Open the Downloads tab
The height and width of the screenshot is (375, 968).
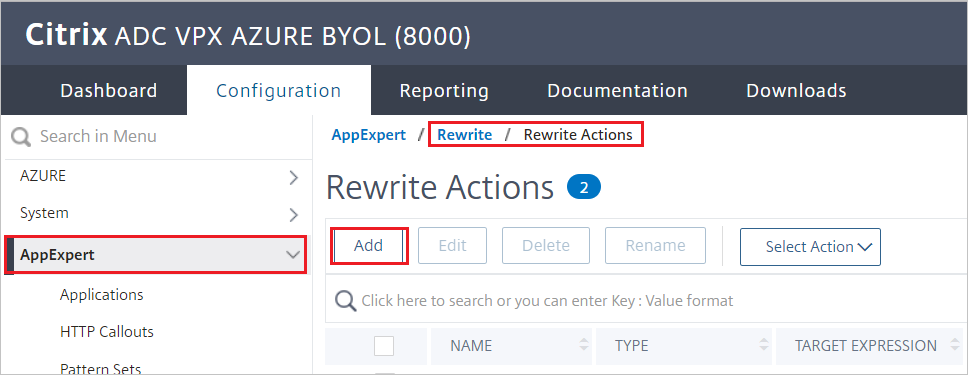(x=796, y=91)
